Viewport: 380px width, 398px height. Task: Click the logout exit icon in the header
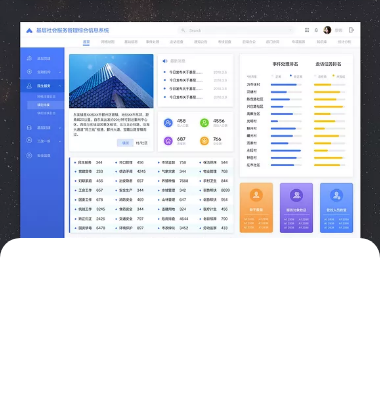(x=351, y=30)
